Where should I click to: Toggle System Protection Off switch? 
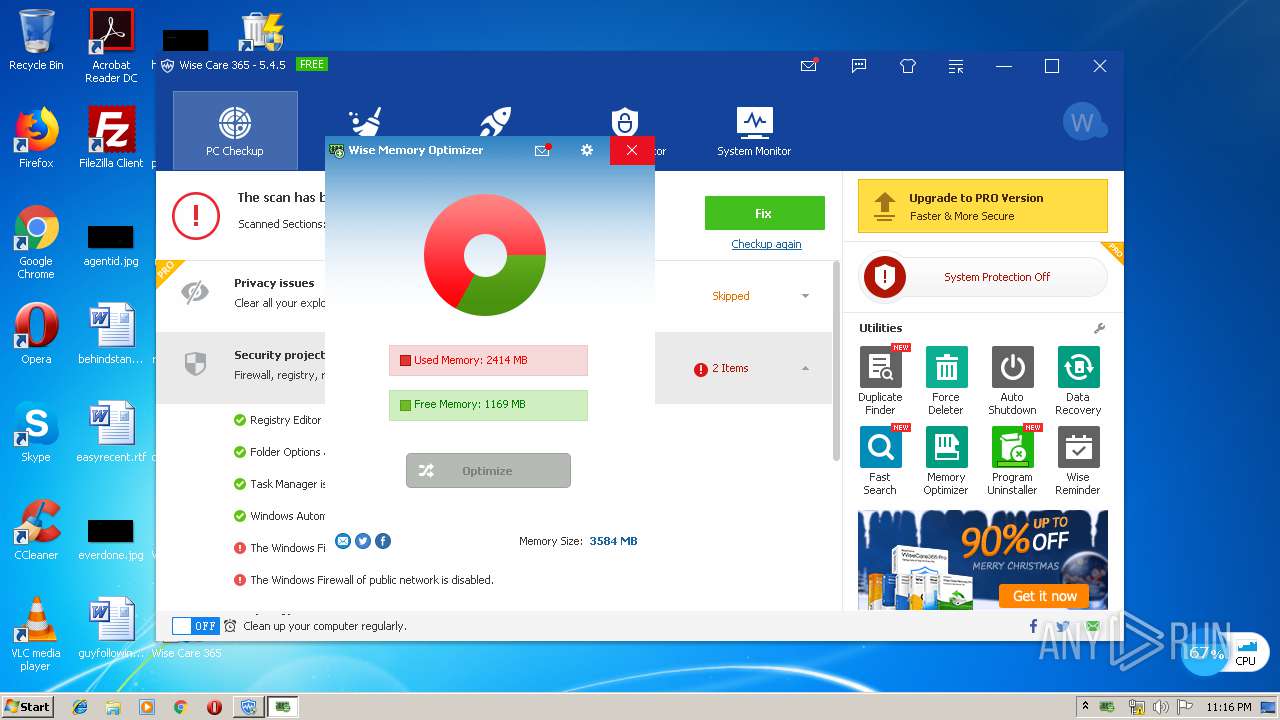point(983,277)
